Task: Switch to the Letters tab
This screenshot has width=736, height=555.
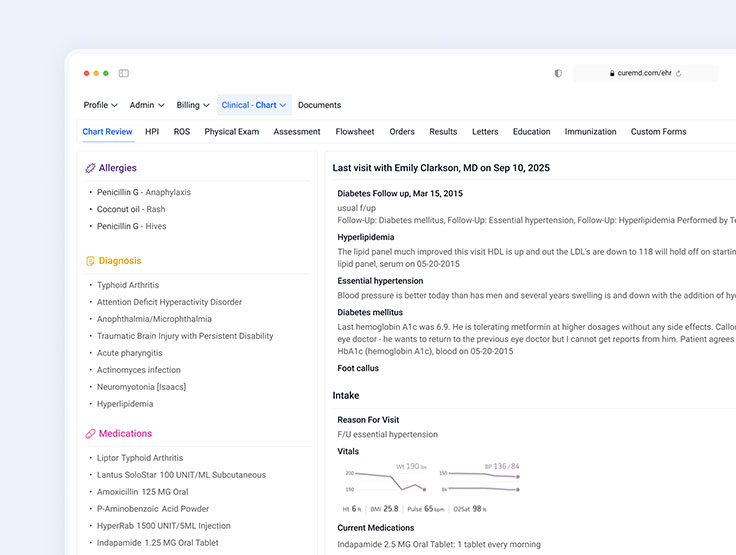Action: tap(485, 132)
